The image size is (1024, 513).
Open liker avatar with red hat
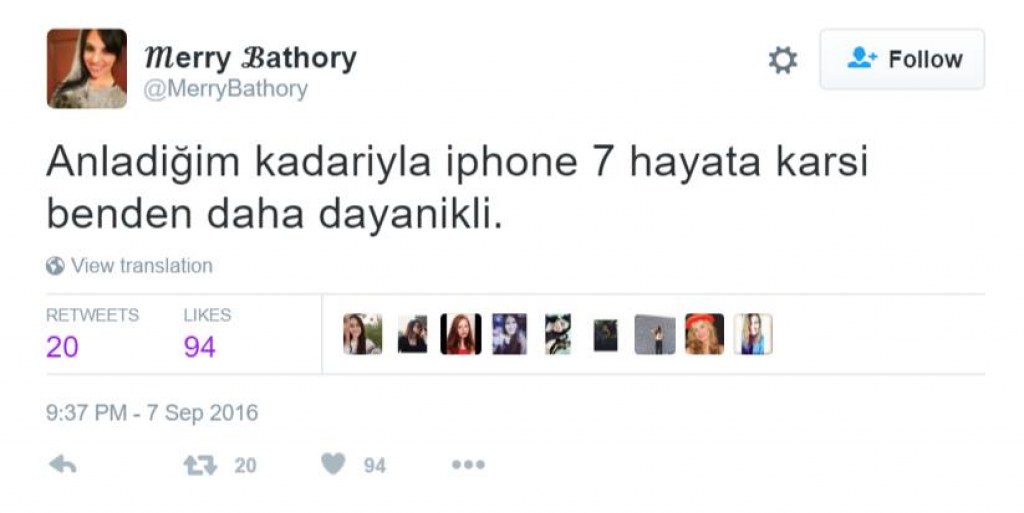(704, 334)
